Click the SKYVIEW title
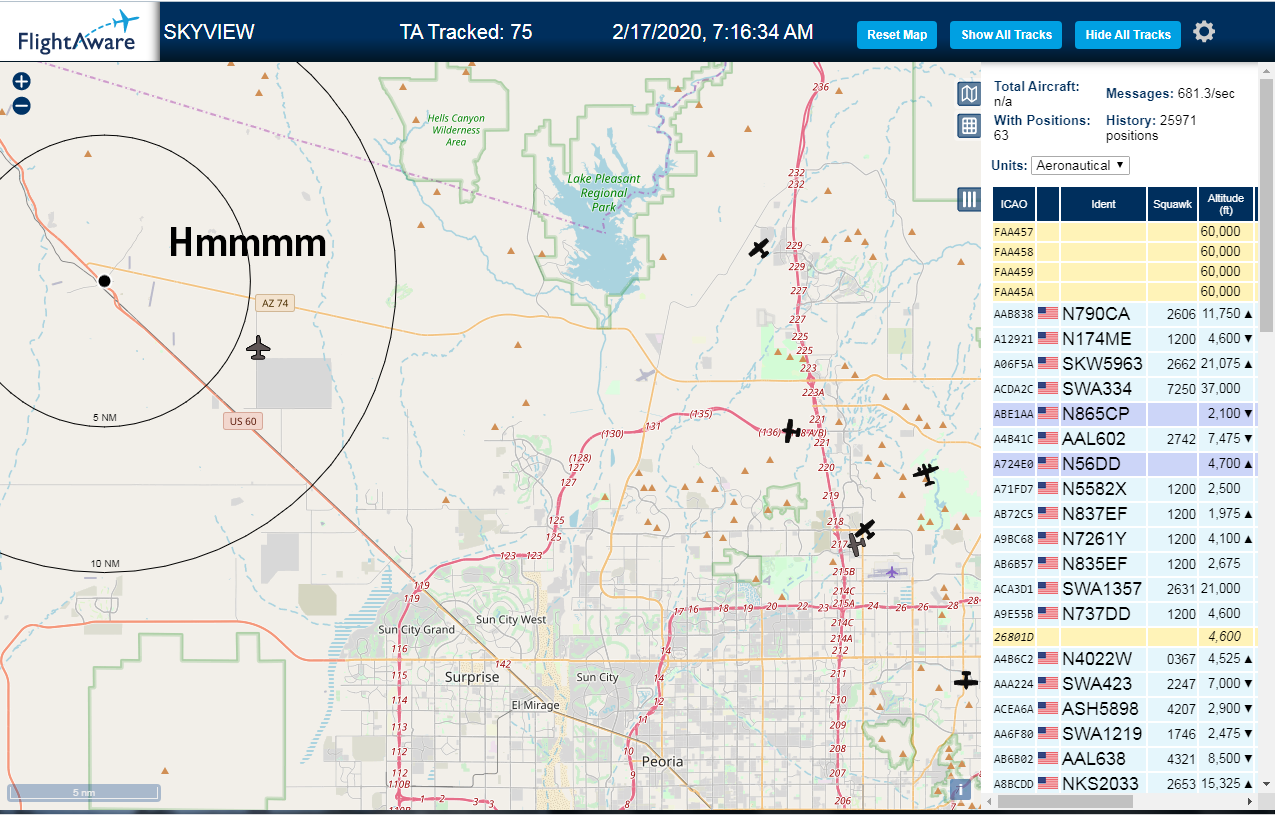 (209, 32)
